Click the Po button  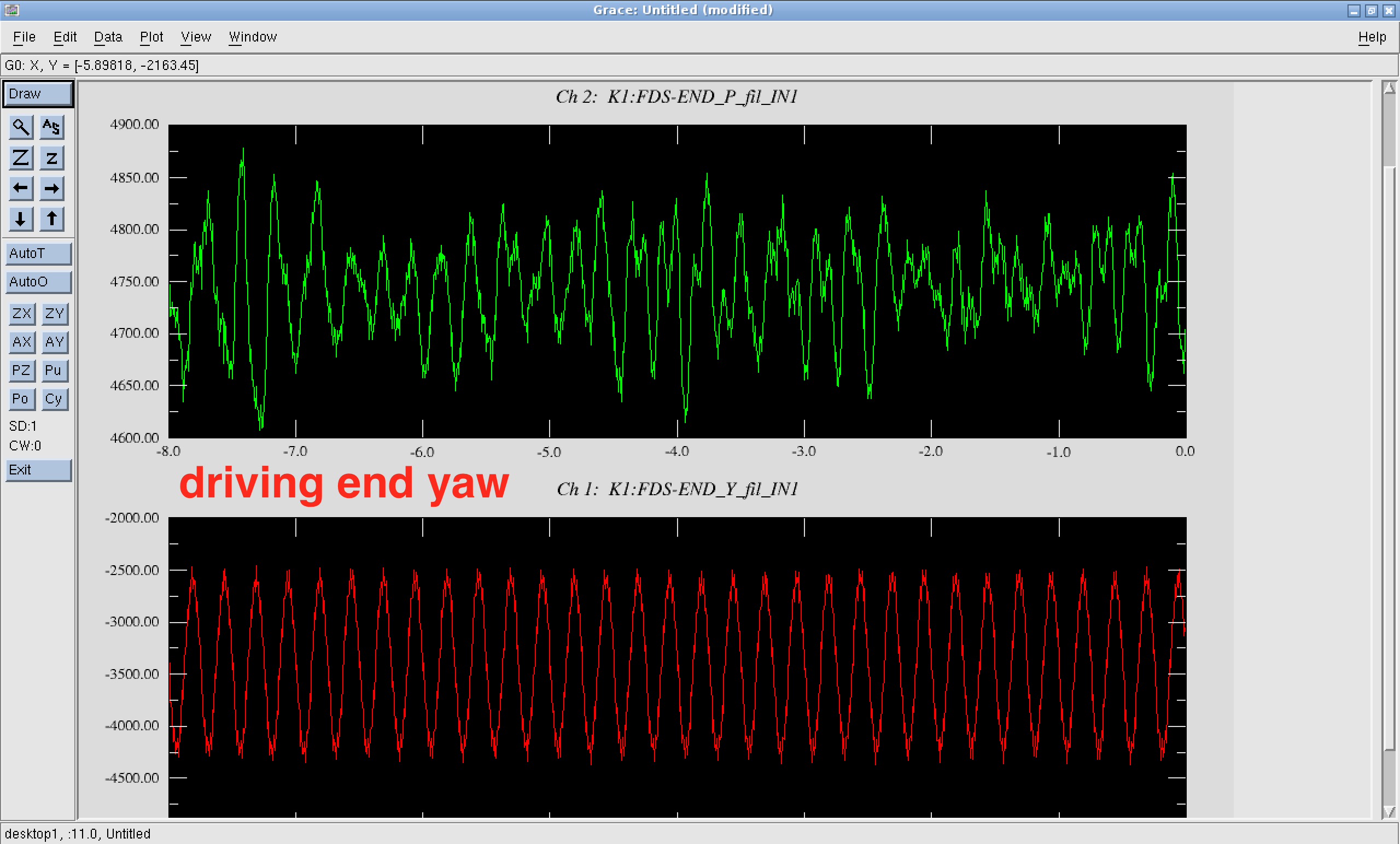point(22,399)
